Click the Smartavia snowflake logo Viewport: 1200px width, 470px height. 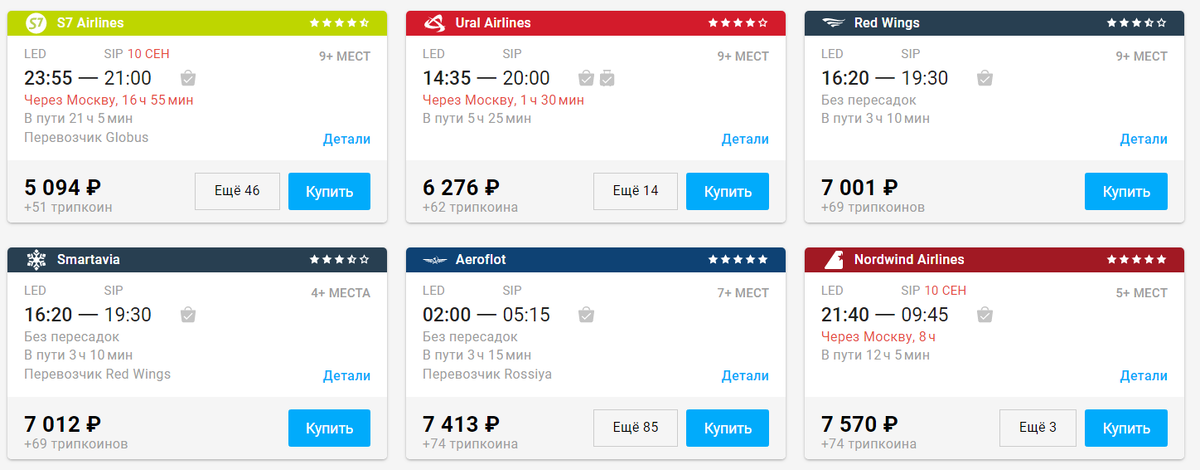[36, 260]
